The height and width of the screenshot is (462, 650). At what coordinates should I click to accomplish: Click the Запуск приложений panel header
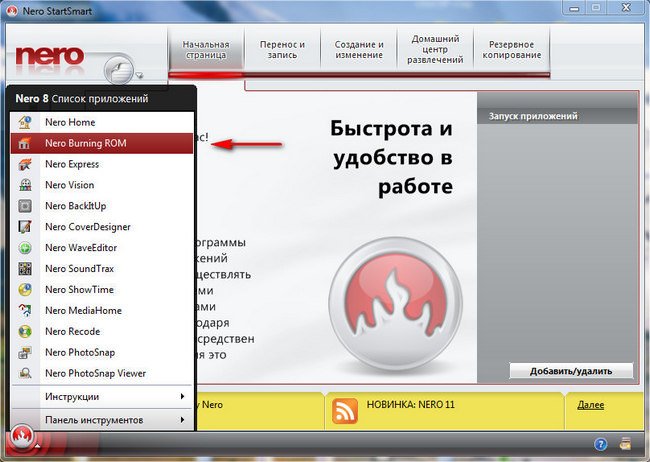point(558,116)
